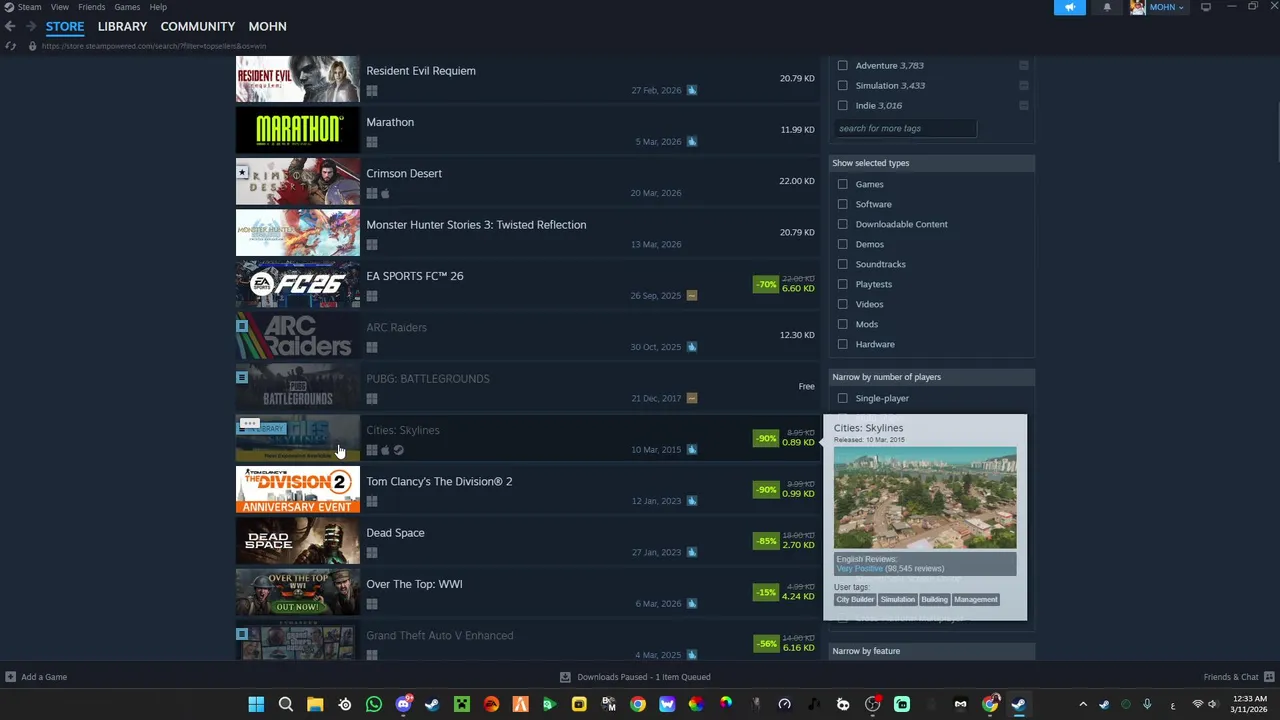
Task: Check the Simulation tag filter
Action: pyautogui.click(x=842, y=85)
